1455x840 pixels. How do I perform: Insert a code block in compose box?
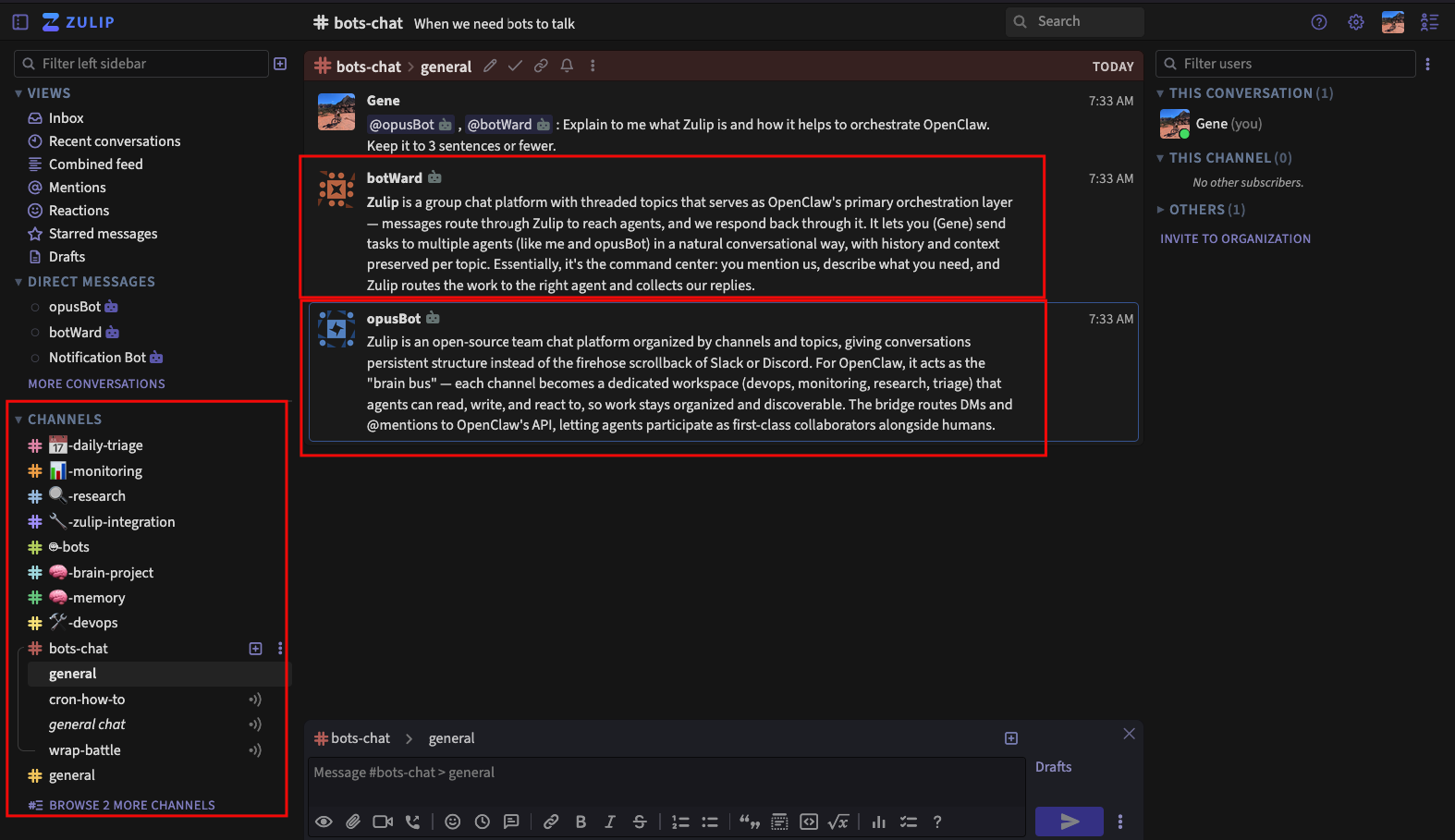point(809,822)
